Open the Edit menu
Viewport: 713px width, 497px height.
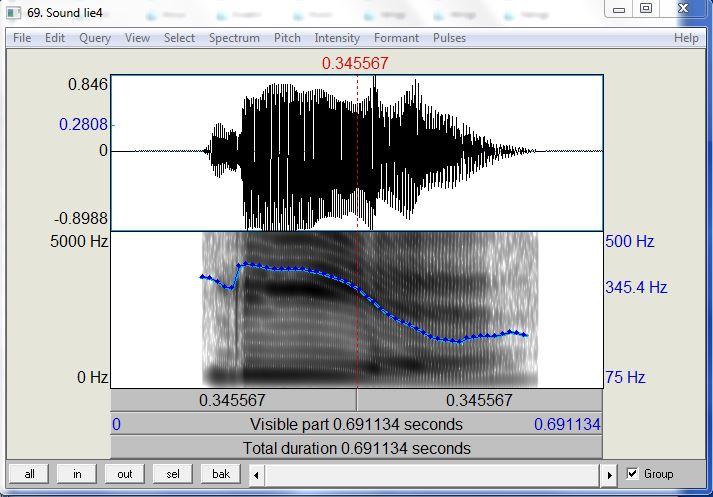(x=55, y=38)
